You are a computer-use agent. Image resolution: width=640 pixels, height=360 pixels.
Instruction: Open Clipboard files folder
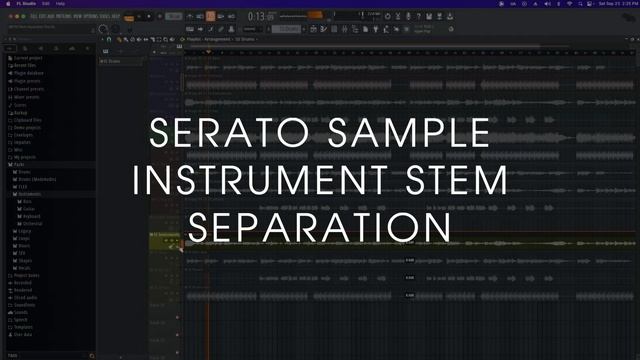pos(28,120)
